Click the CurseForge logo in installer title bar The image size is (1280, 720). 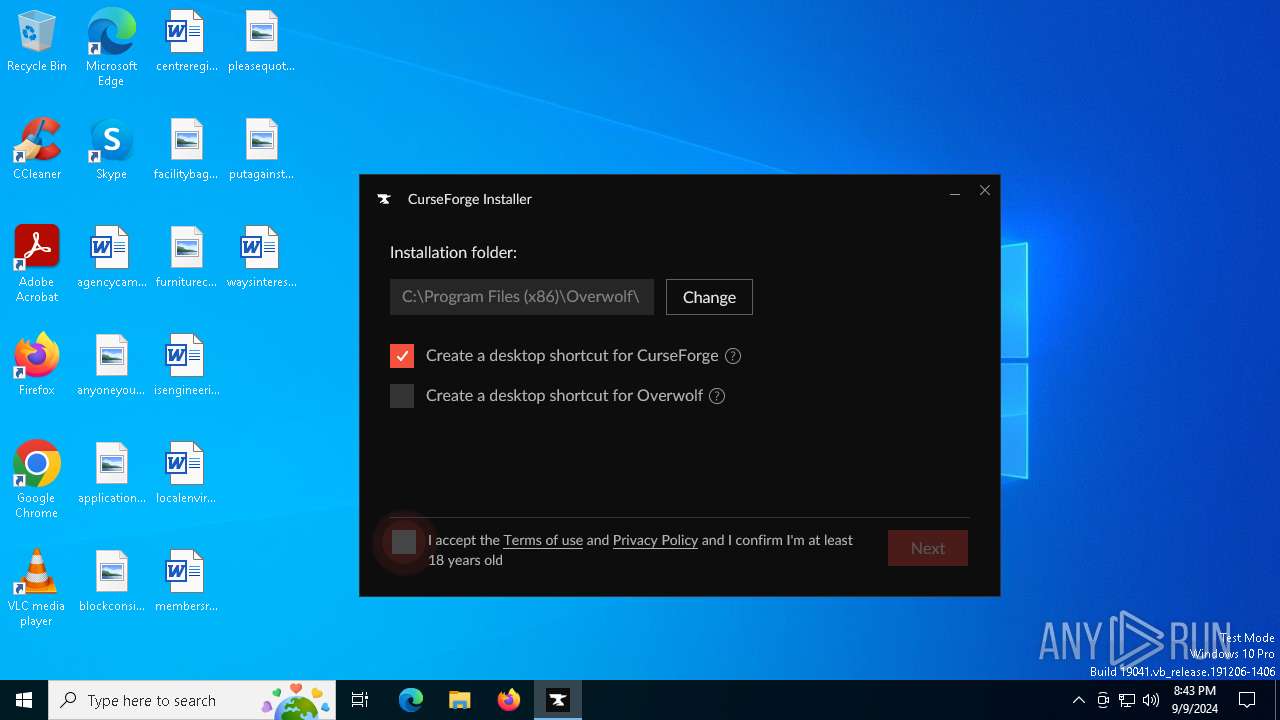coord(384,199)
